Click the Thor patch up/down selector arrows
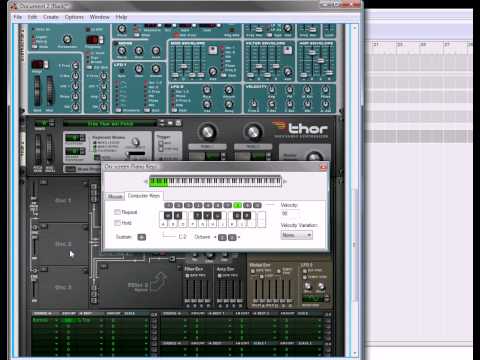Screen dimensions: 480x360 coord(162,123)
